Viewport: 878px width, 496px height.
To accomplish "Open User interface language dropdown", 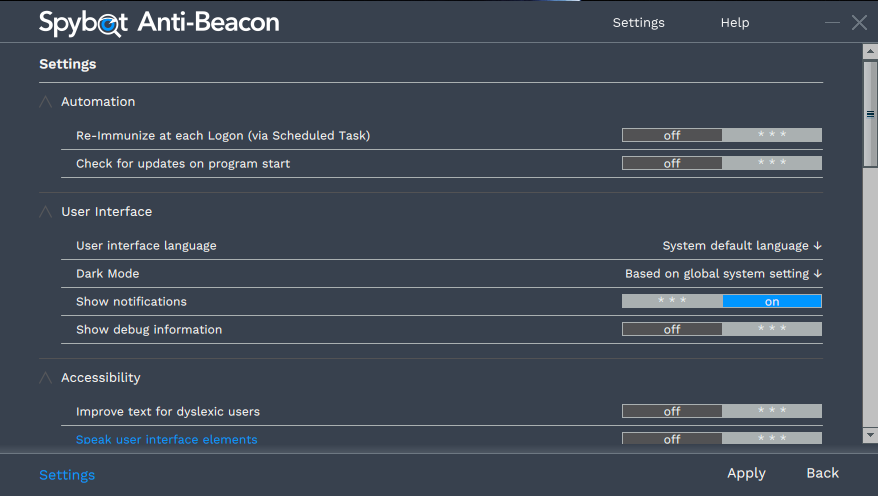I will click(742, 246).
